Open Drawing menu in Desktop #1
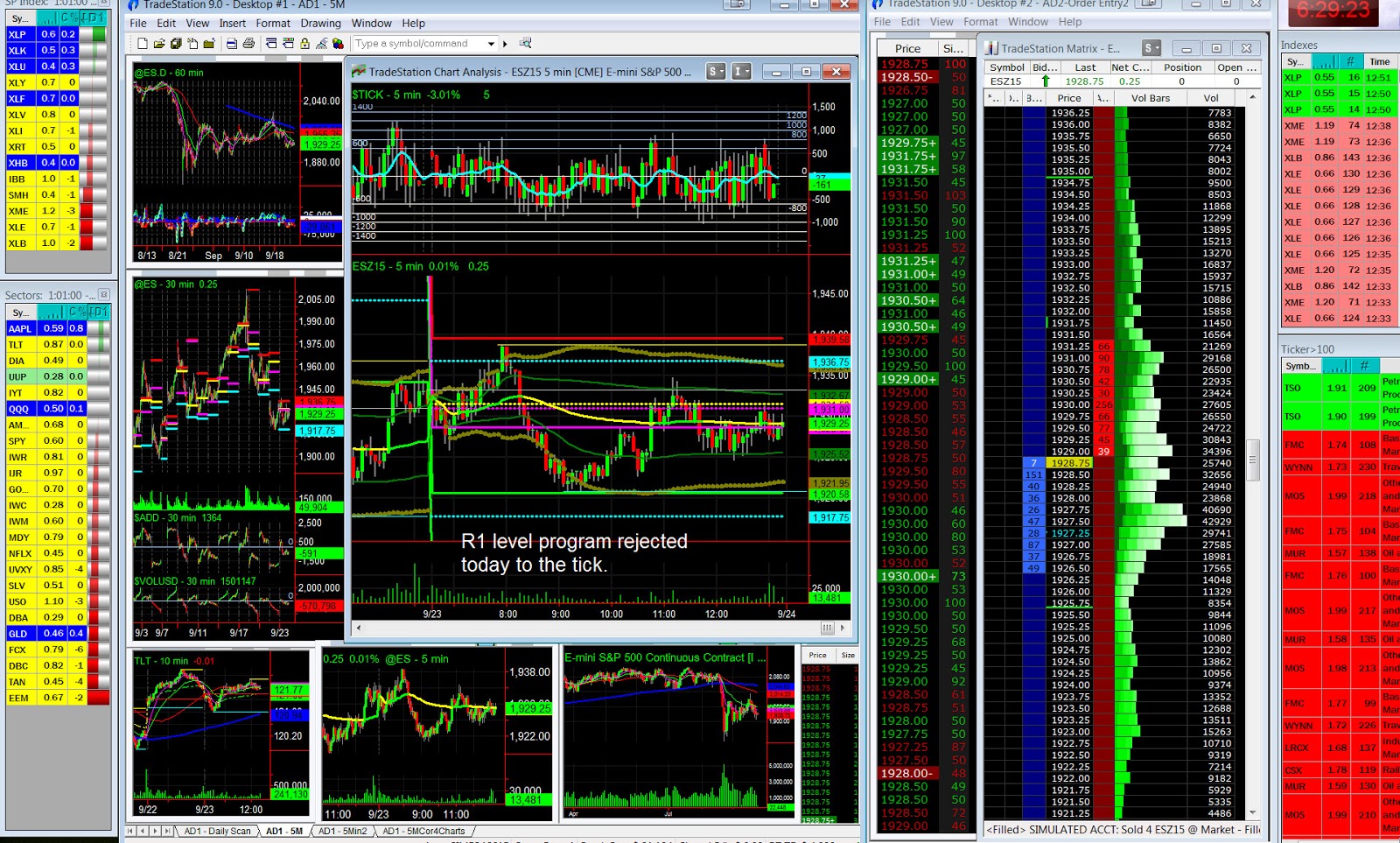This screenshot has width=1400, height=843. coord(321,24)
